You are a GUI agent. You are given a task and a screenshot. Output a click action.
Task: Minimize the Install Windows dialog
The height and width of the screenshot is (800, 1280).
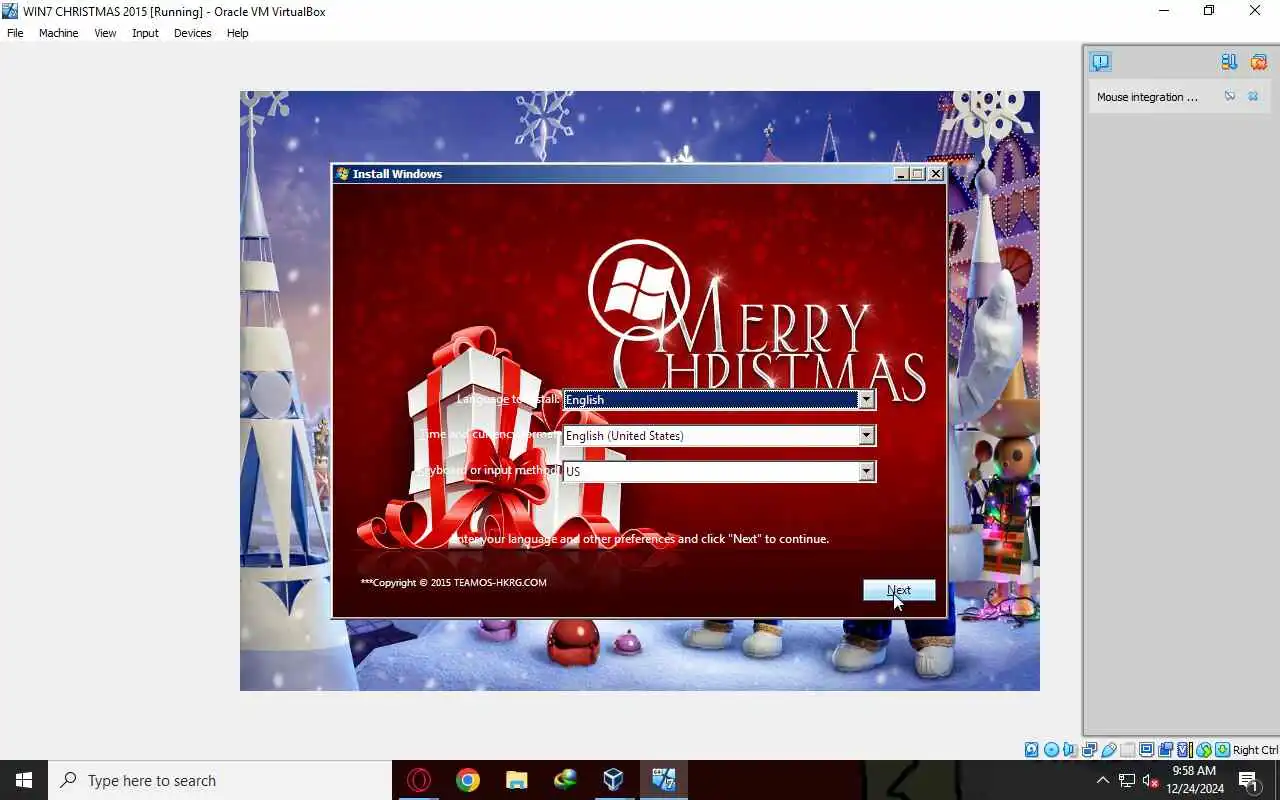point(900,174)
